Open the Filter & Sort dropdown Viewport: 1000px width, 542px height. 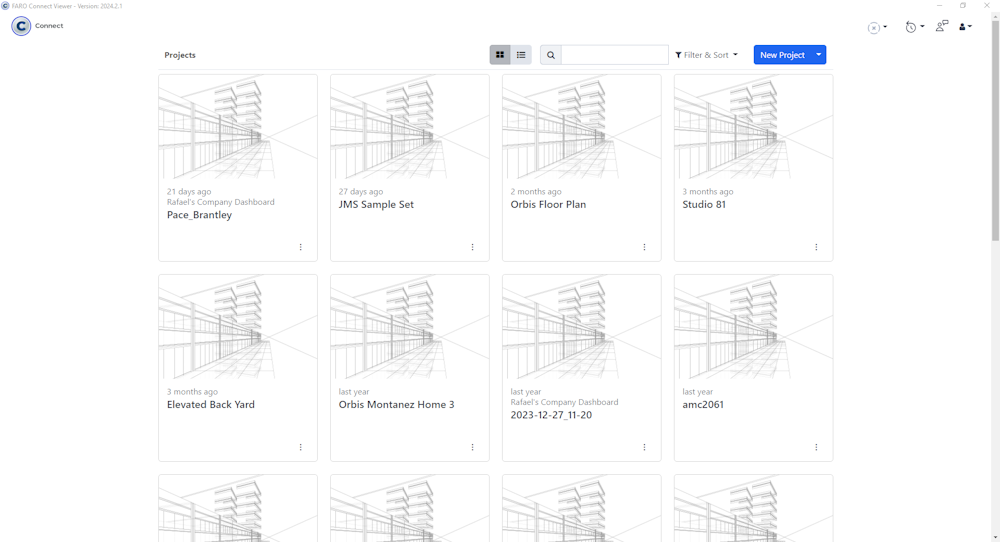click(x=706, y=55)
